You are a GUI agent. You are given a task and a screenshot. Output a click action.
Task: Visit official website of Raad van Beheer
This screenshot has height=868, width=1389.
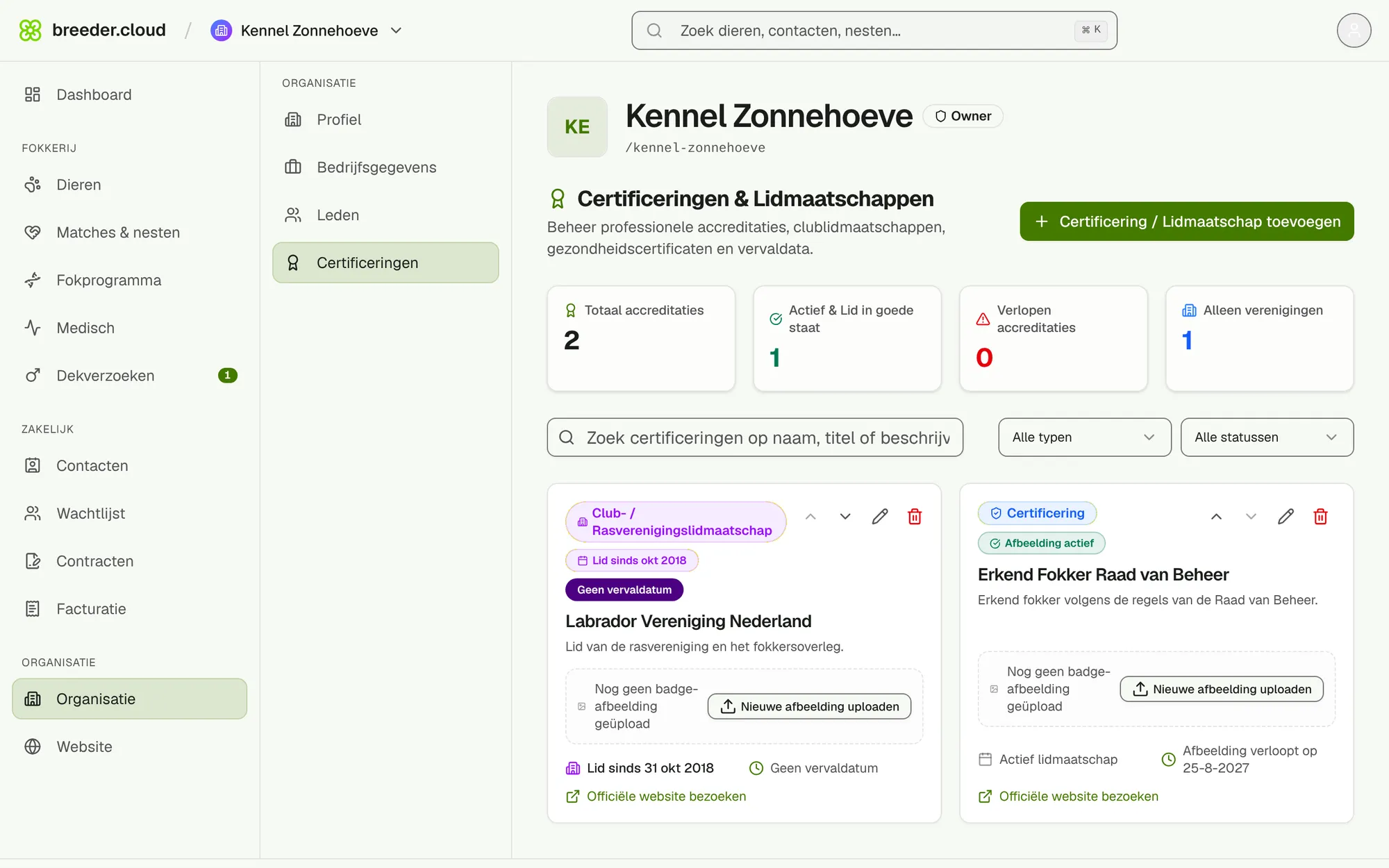1068,796
